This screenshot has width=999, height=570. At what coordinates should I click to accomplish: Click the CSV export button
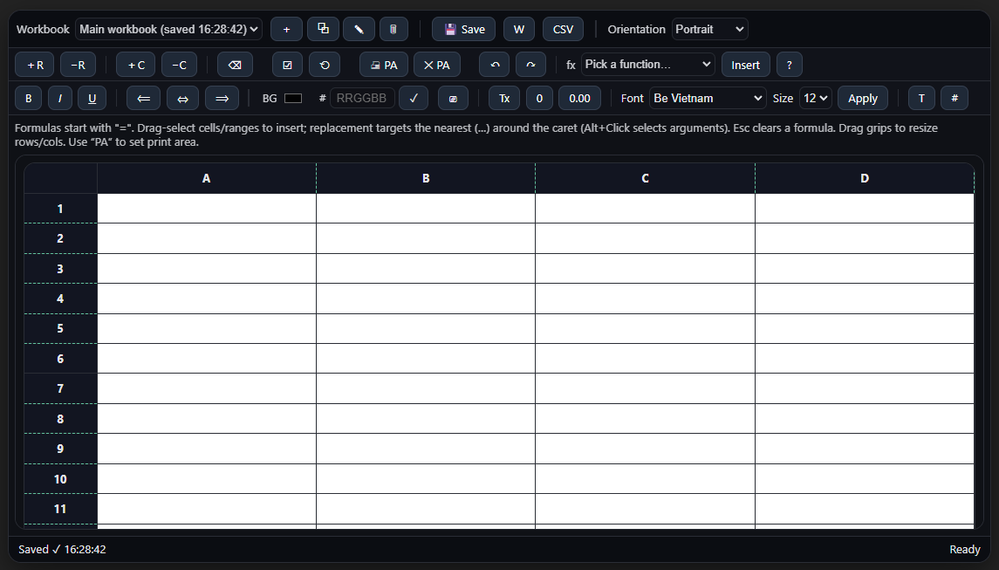point(563,29)
